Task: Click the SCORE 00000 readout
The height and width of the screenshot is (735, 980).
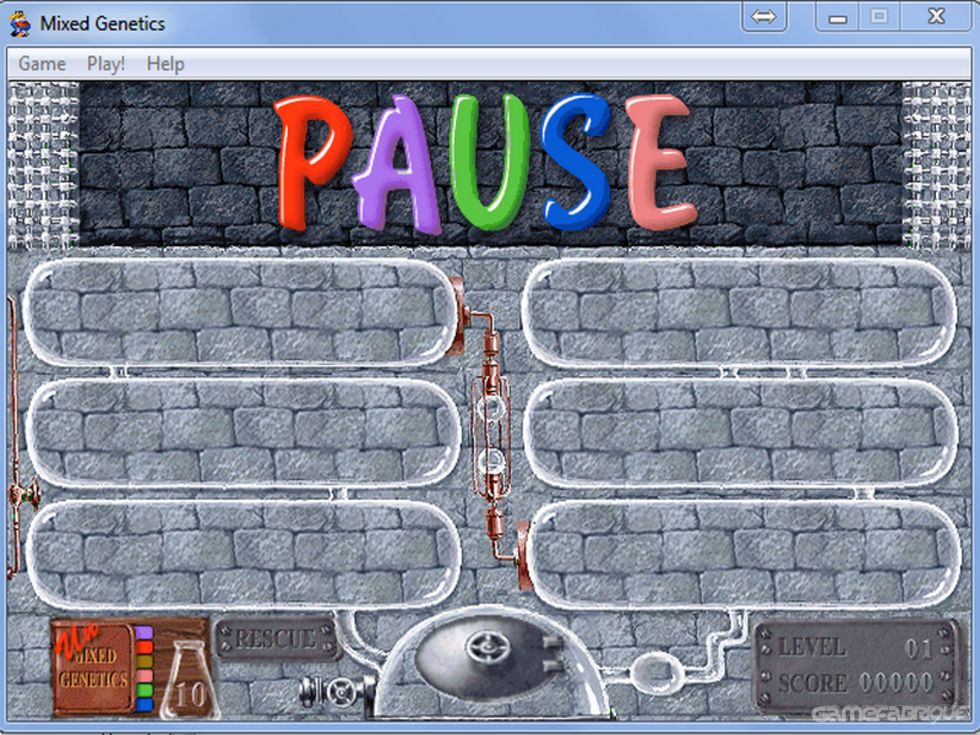Action: [x=856, y=682]
